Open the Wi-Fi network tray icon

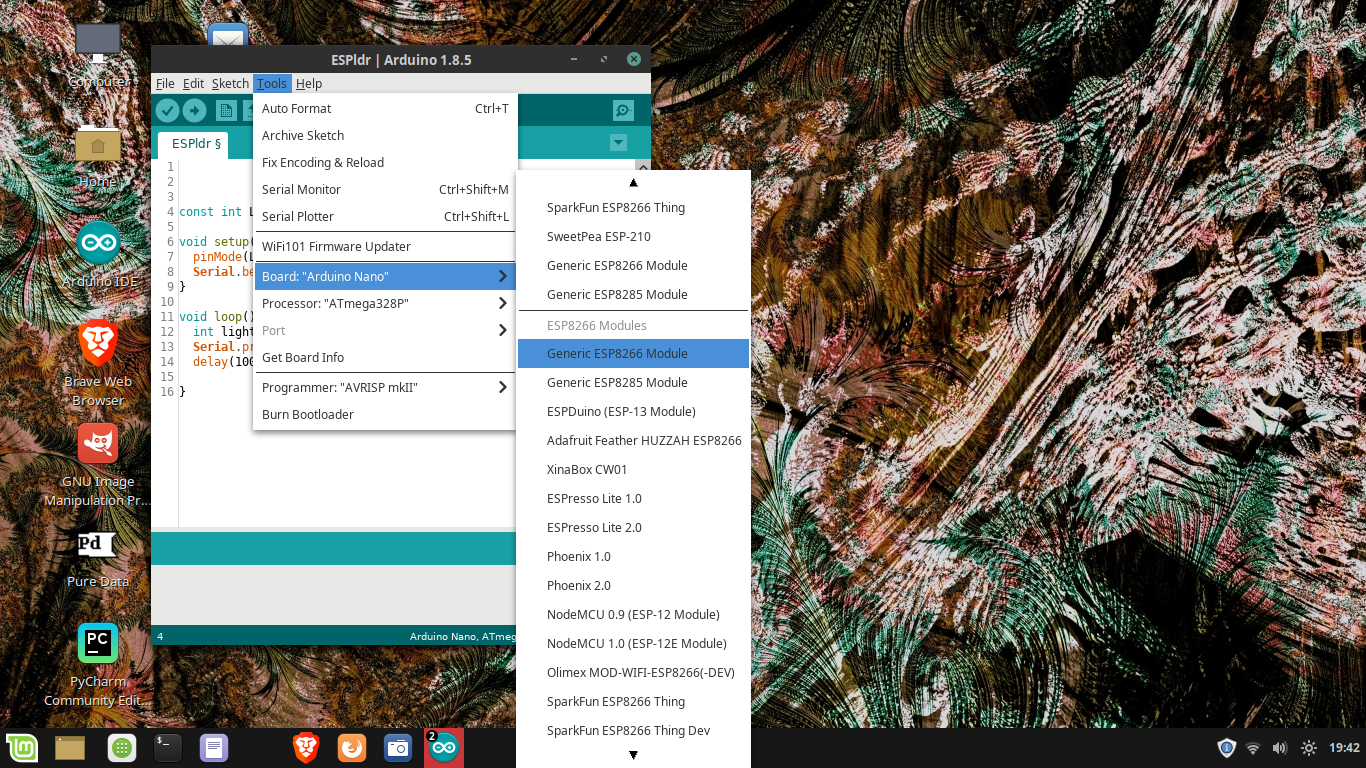point(1253,747)
